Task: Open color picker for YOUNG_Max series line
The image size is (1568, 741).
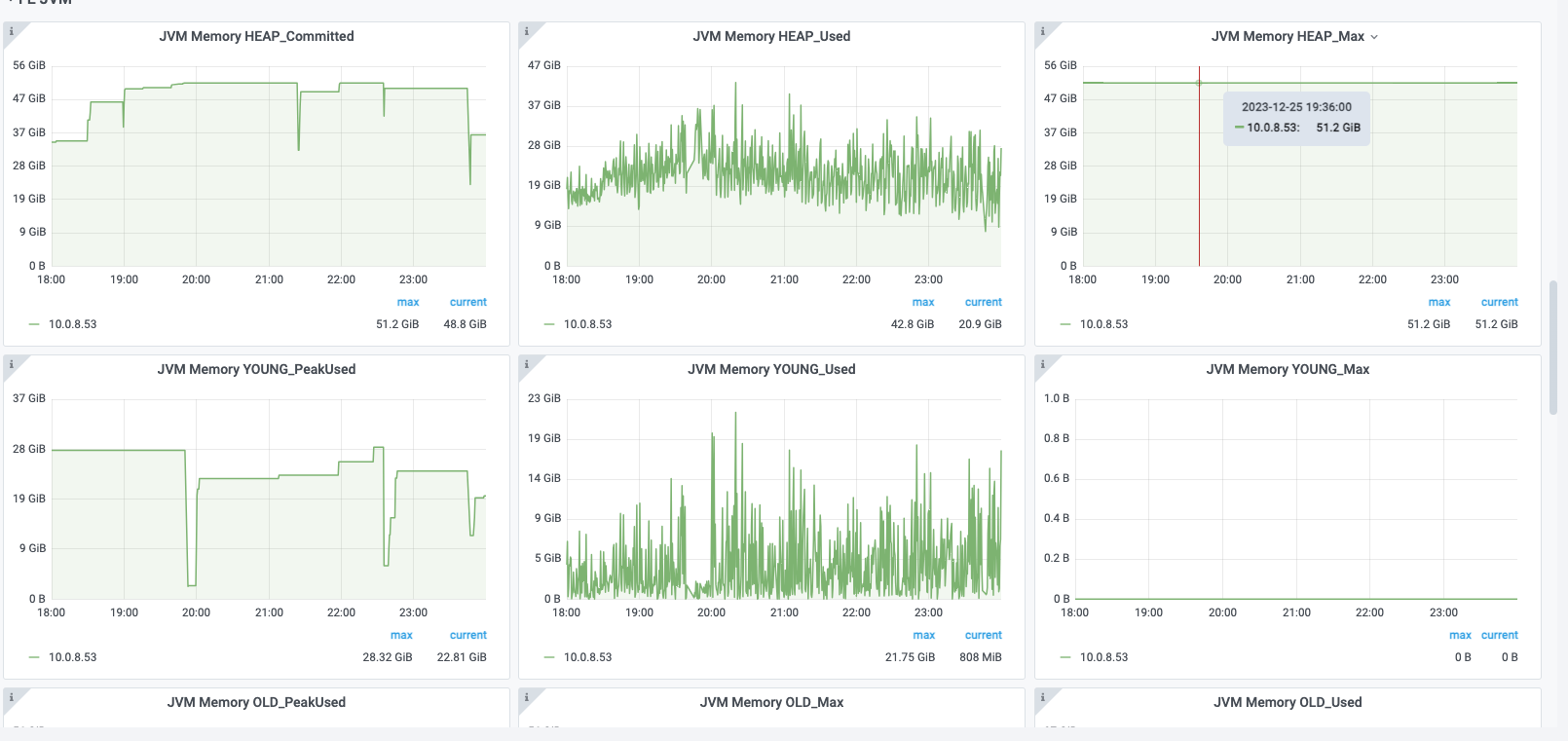Action: coord(1065,657)
